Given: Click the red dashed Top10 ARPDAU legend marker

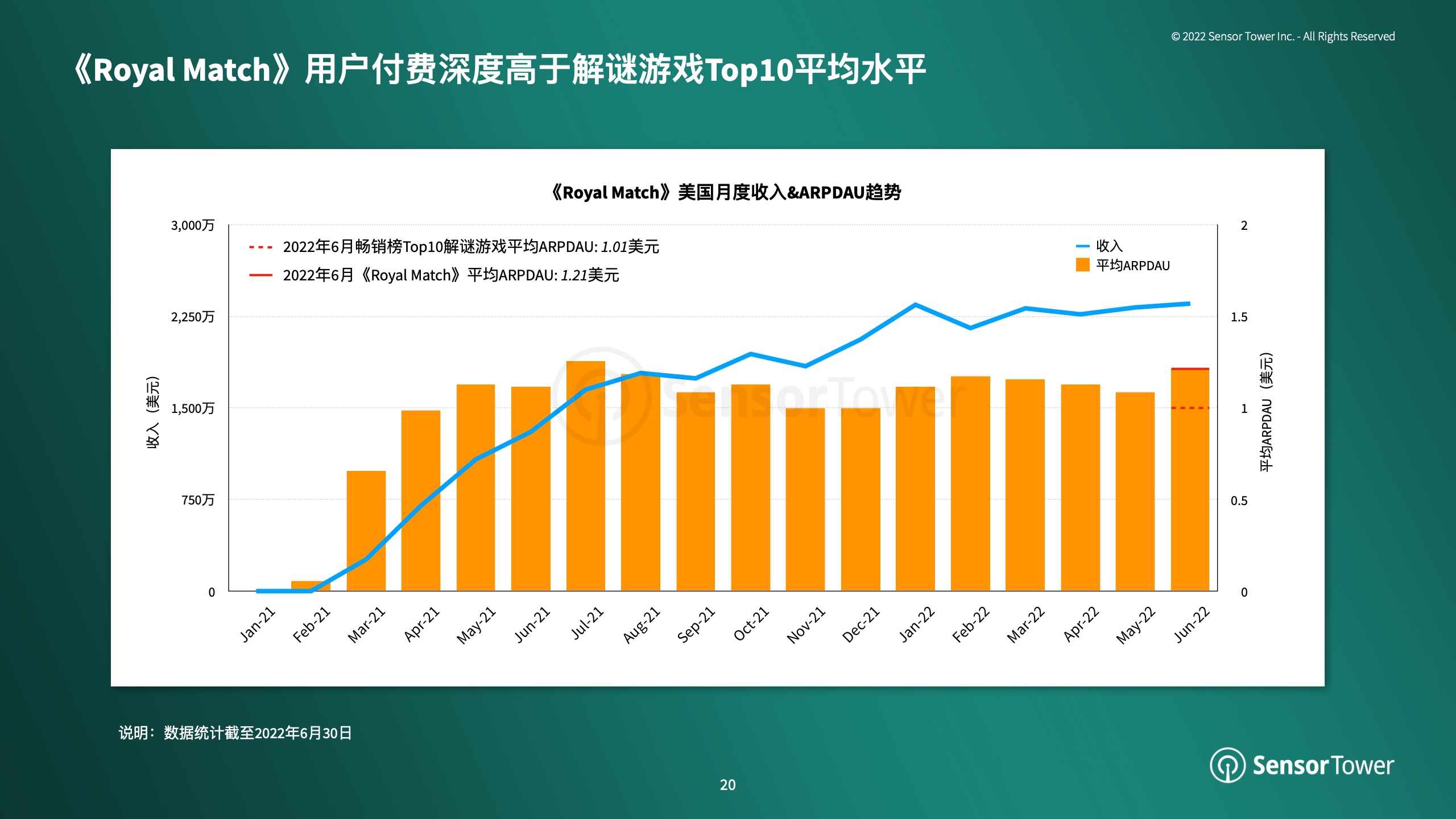Looking at the screenshot, I should (260, 247).
